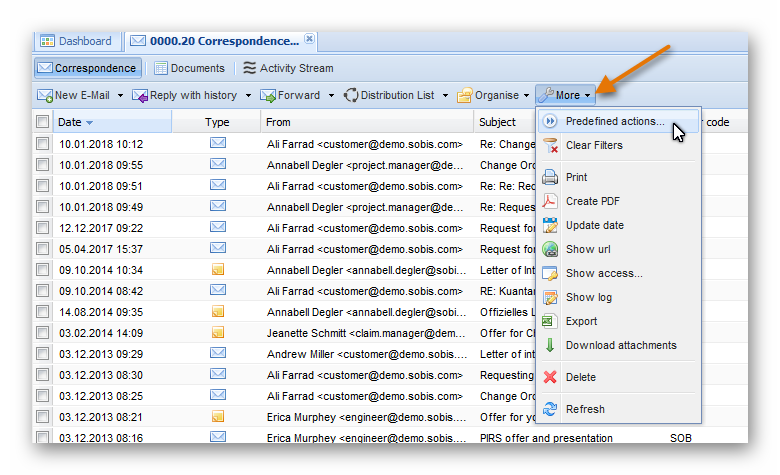
Task: Open the Activity Stream view
Action: pos(288,68)
